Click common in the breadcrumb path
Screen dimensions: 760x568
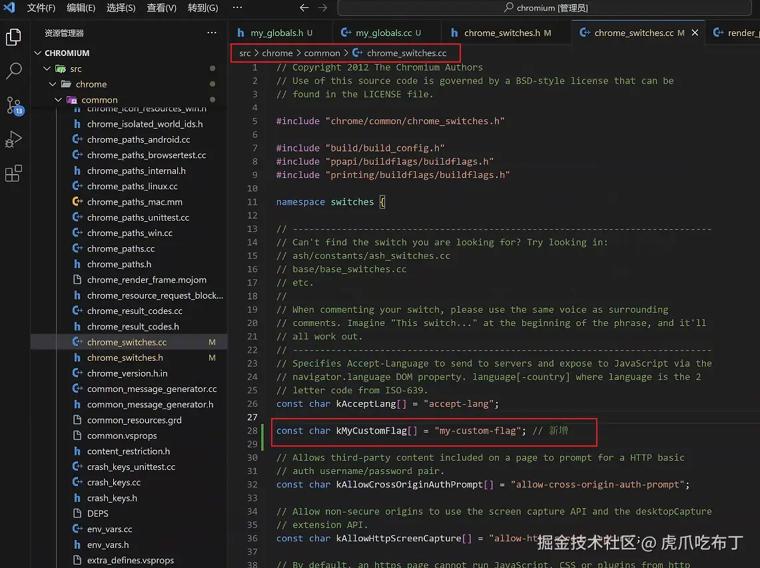pos(322,53)
